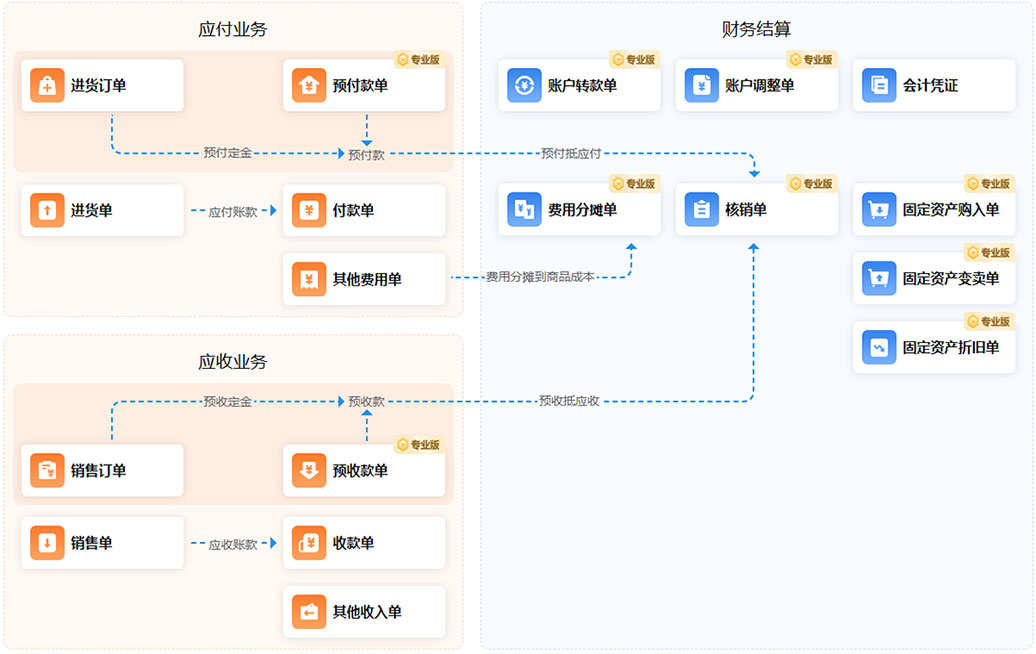Screen dimensions: 1036x654
Task: Open the 账户转款单 label
Action: coord(582,85)
